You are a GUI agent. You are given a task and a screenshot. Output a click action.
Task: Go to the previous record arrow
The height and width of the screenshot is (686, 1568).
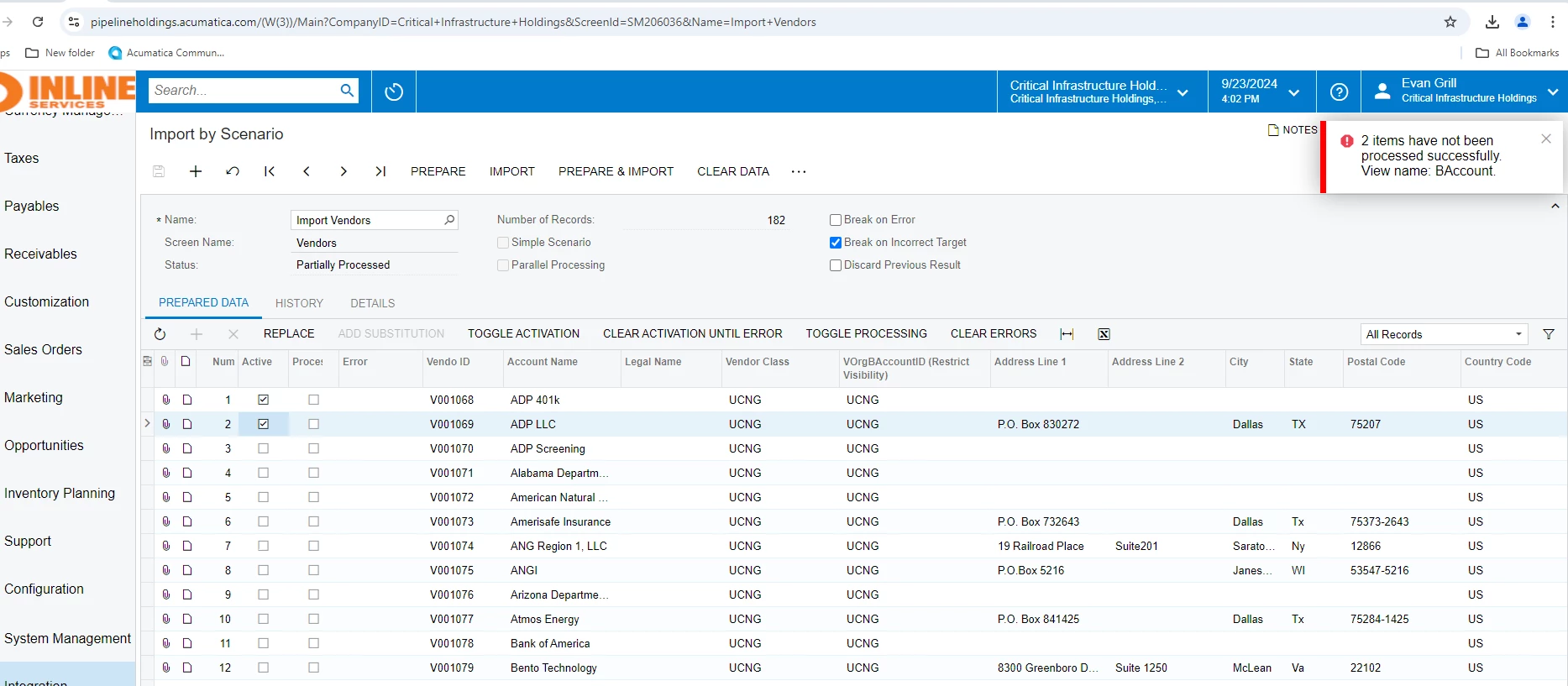(307, 171)
